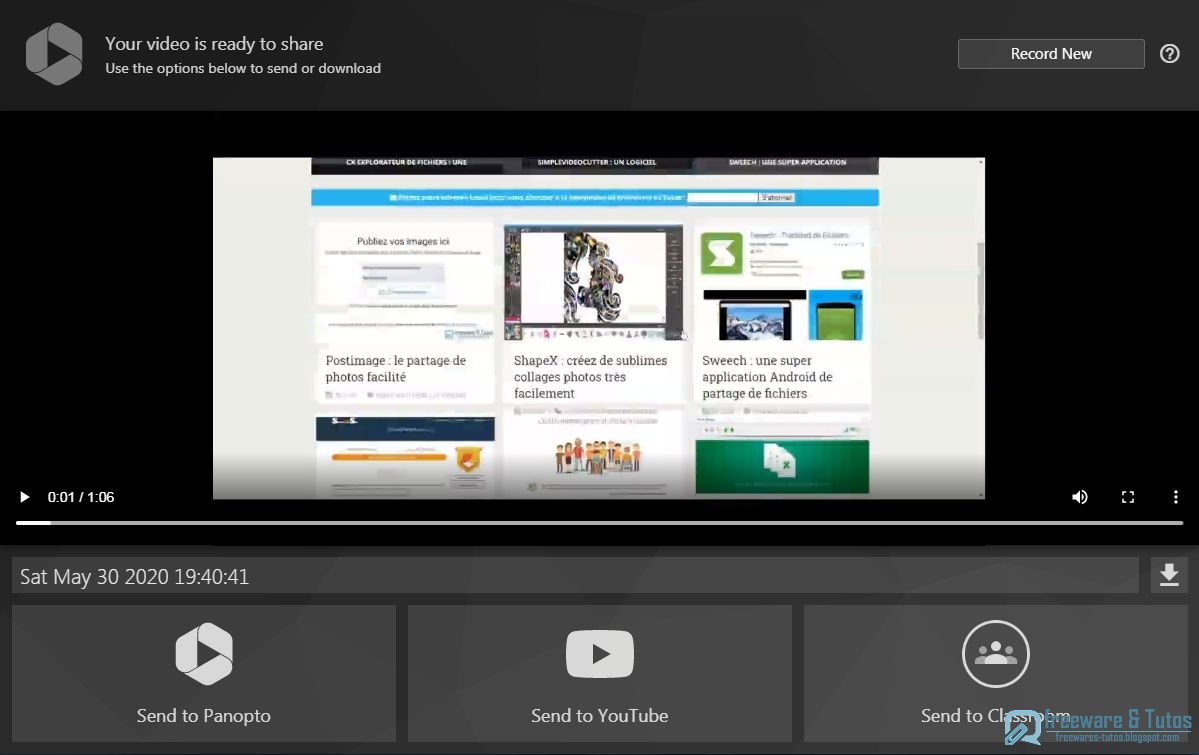Click the video preview frame
The image size is (1199, 755).
click(599, 328)
